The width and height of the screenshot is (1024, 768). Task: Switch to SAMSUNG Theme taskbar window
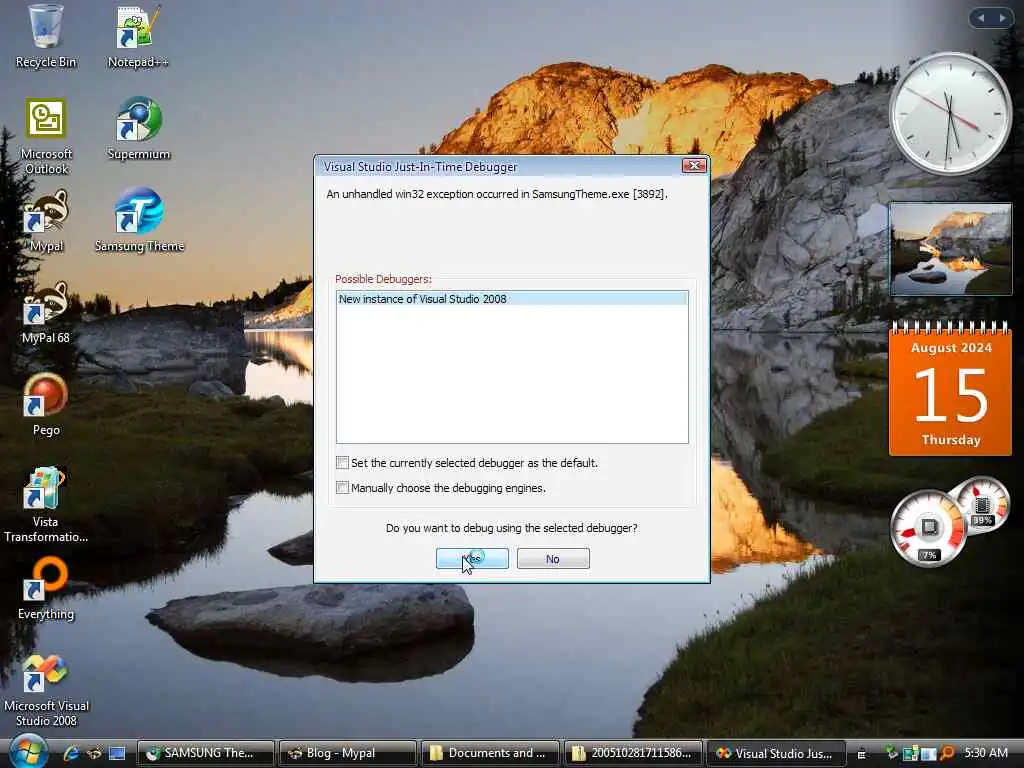pyautogui.click(x=205, y=753)
